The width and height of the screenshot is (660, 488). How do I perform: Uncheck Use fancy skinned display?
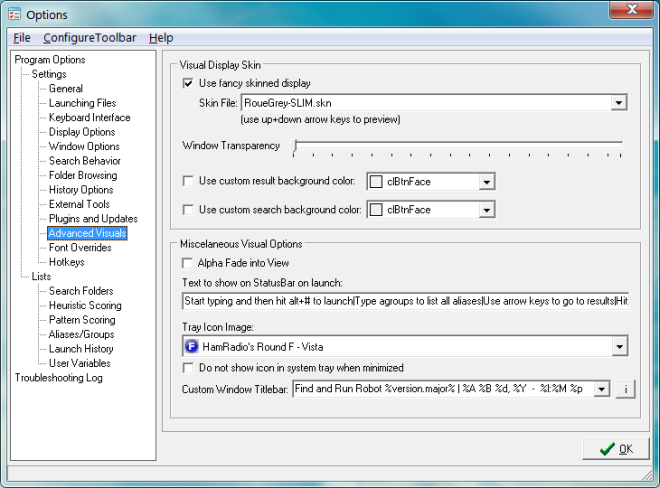click(x=189, y=83)
